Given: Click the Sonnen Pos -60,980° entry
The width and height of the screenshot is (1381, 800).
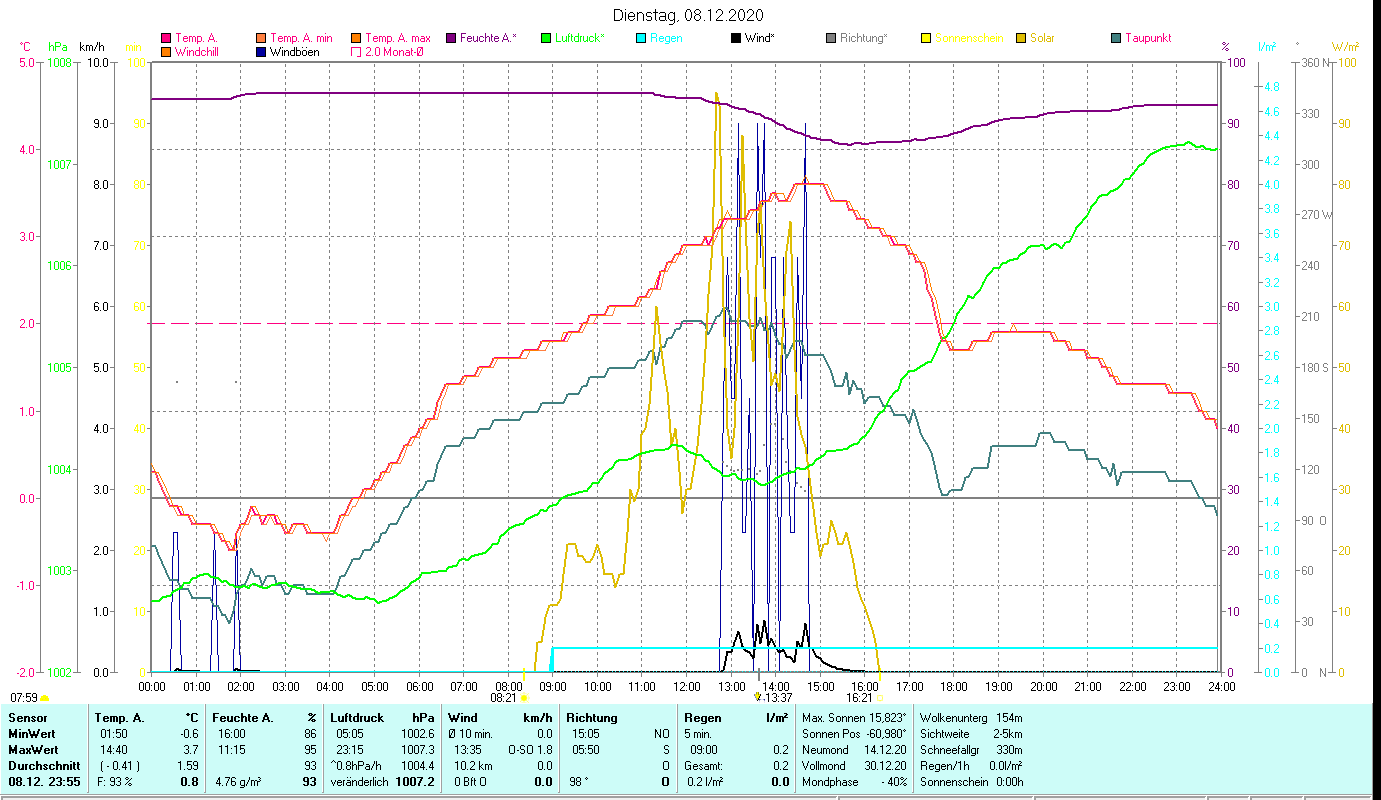Looking at the screenshot, I should pyautogui.click(x=855, y=734).
